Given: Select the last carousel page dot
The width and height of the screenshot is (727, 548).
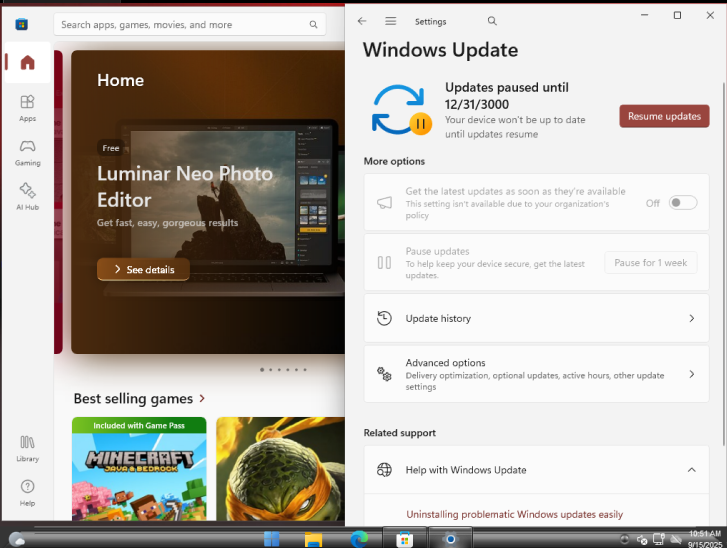Looking at the screenshot, I should (305, 370).
